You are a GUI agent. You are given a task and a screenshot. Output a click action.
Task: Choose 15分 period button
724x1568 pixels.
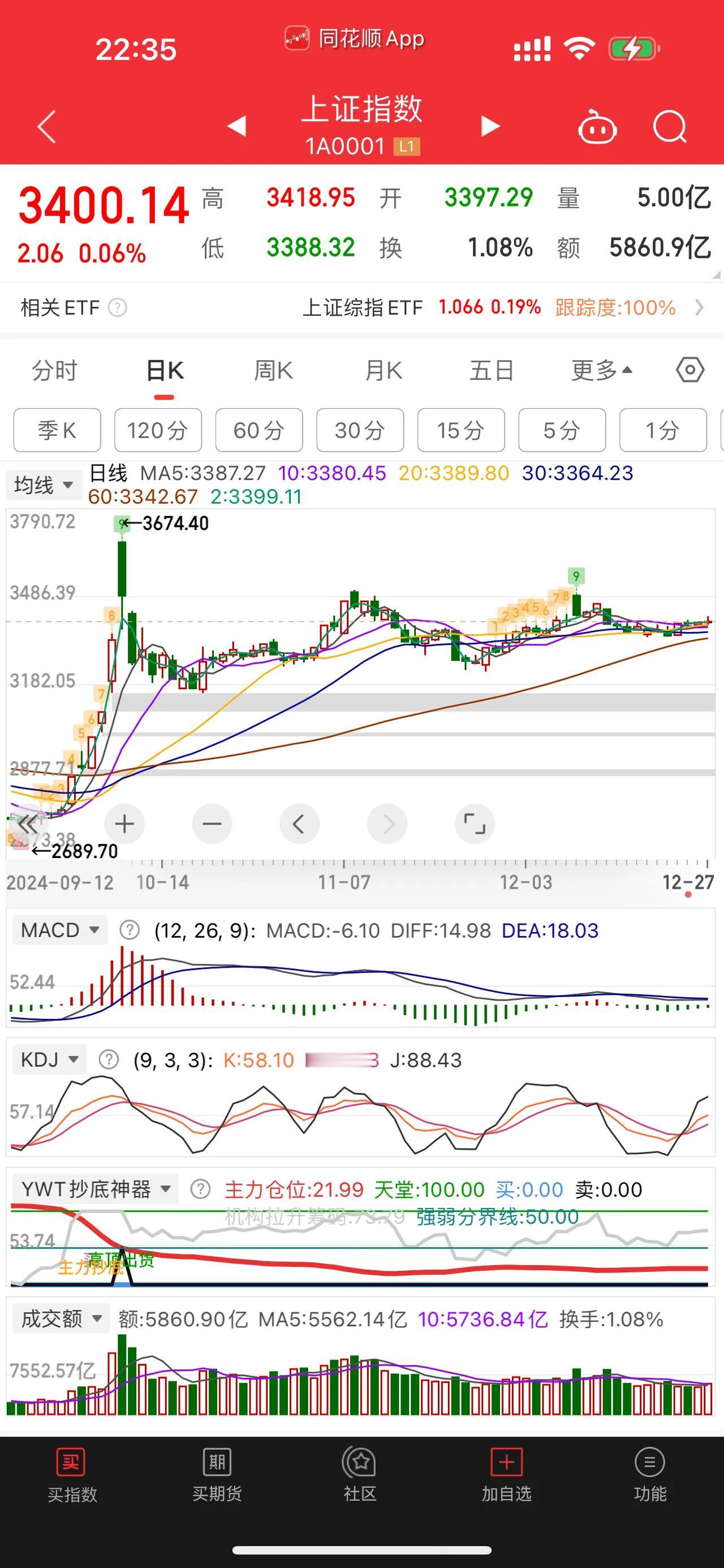click(x=461, y=430)
